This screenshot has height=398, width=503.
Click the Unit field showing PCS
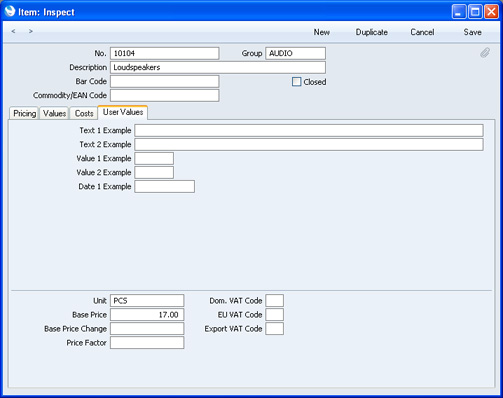147,300
